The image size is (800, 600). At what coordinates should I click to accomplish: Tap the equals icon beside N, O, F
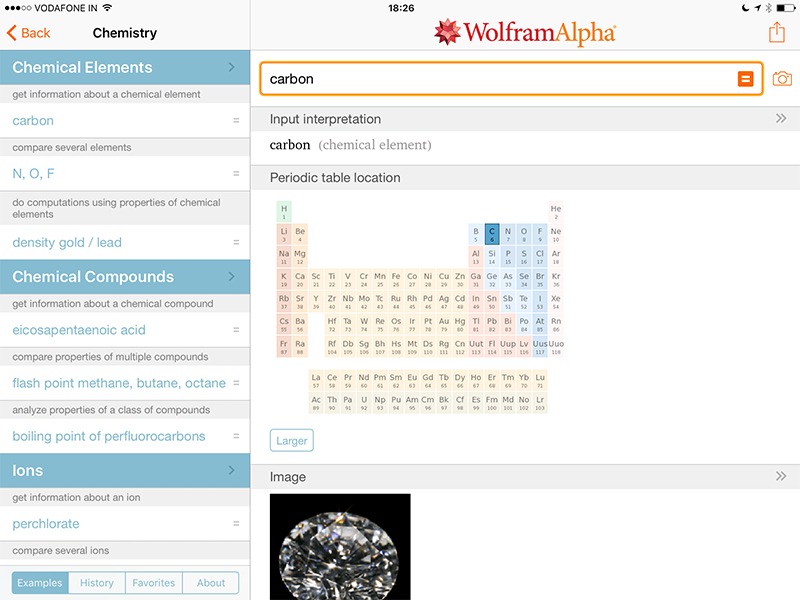coord(236,173)
